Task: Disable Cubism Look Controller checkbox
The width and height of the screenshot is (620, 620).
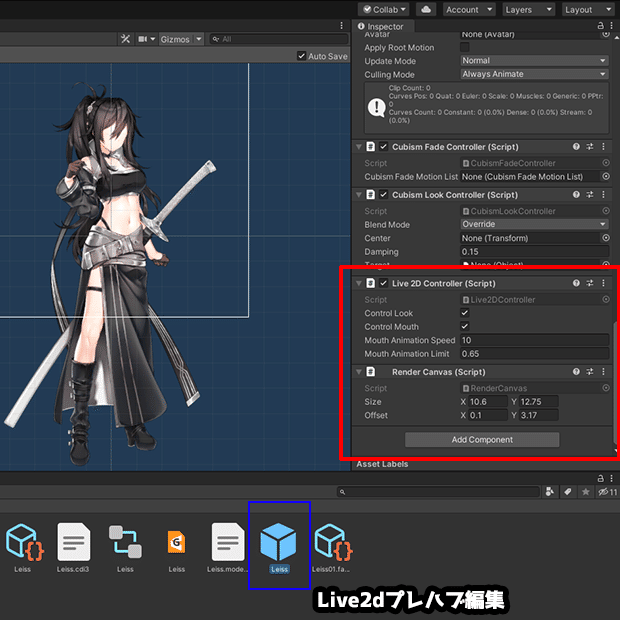Action: click(x=383, y=195)
